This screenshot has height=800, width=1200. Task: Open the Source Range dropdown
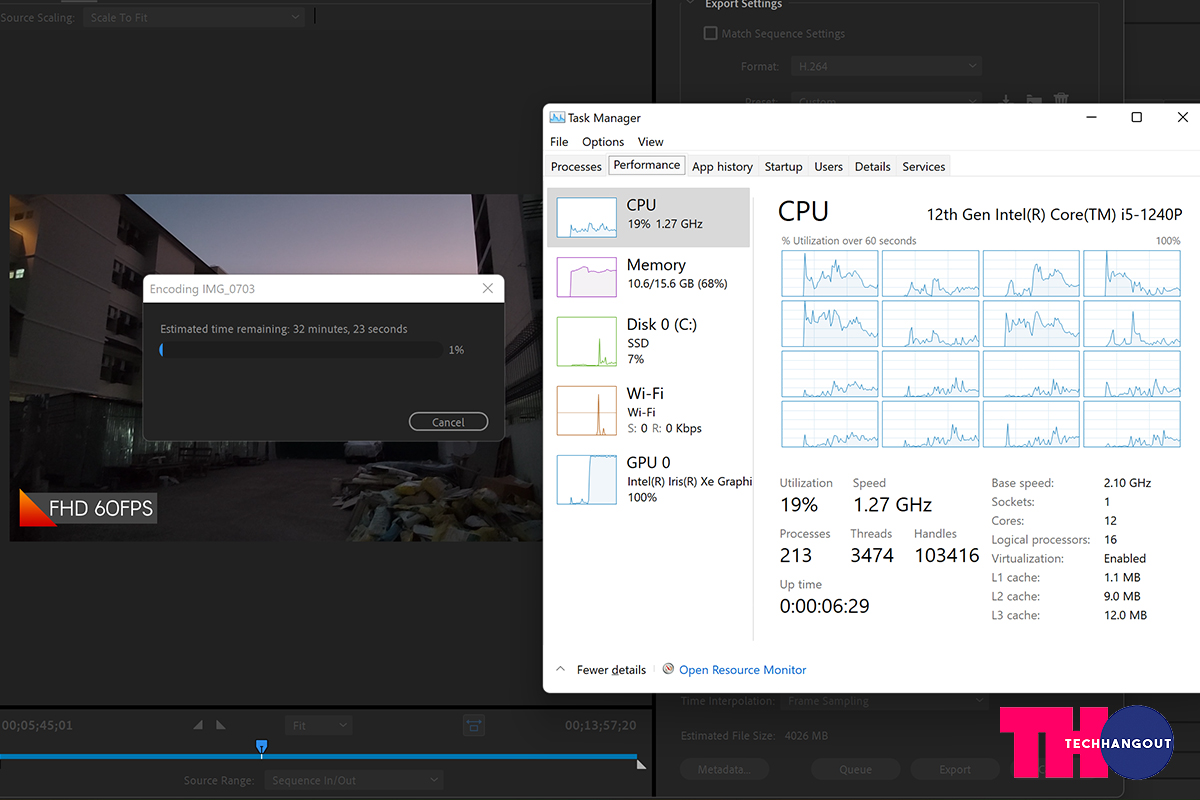354,780
